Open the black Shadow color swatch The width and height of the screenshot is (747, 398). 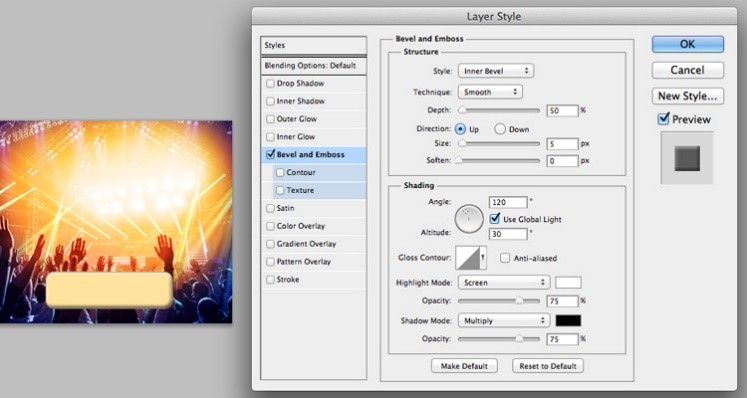click(568, 321)
